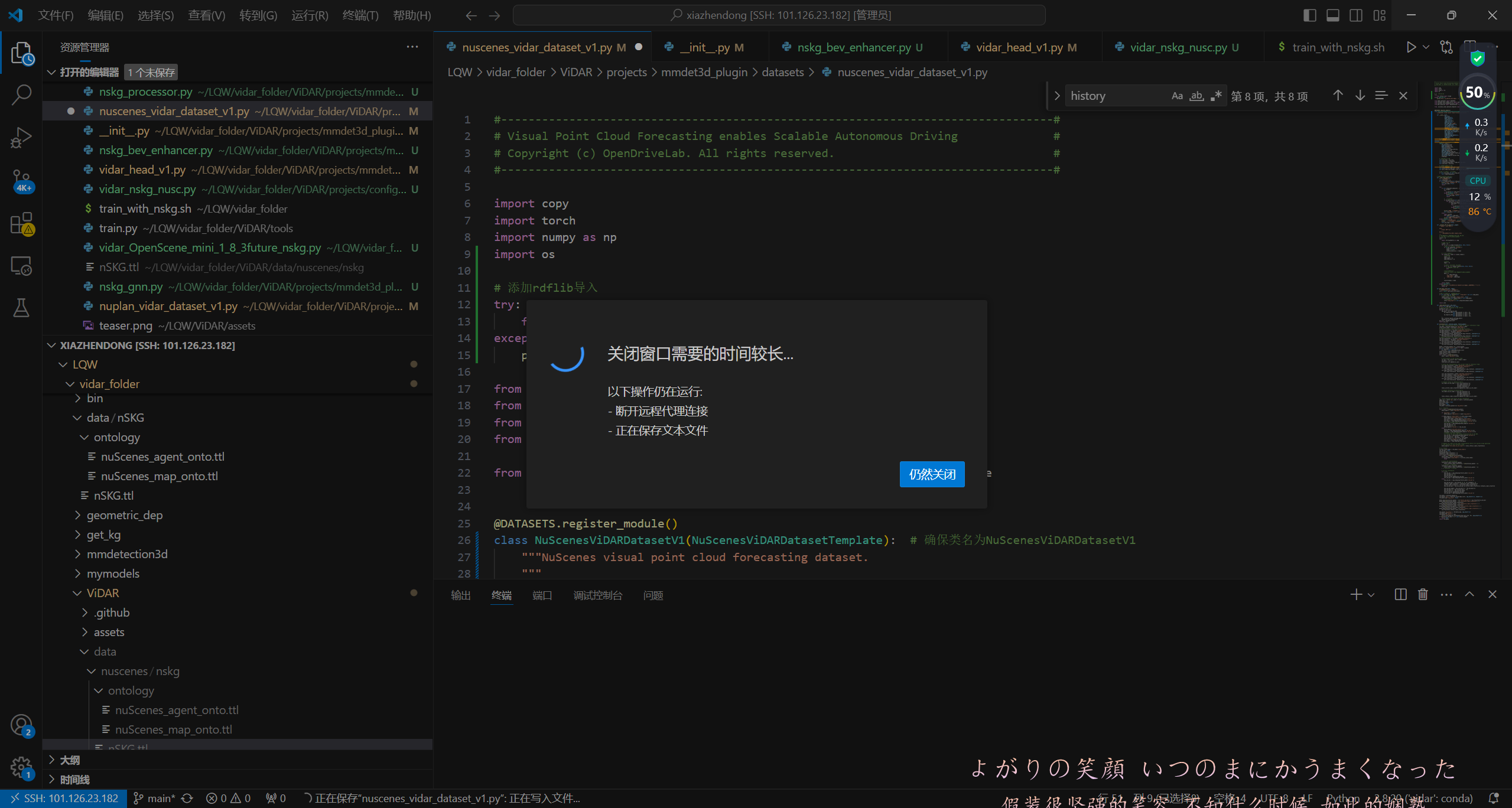Click the navigate back arrow
Image resolution: width=1512 pixels, height=808 pixels.
click(471, 16)
